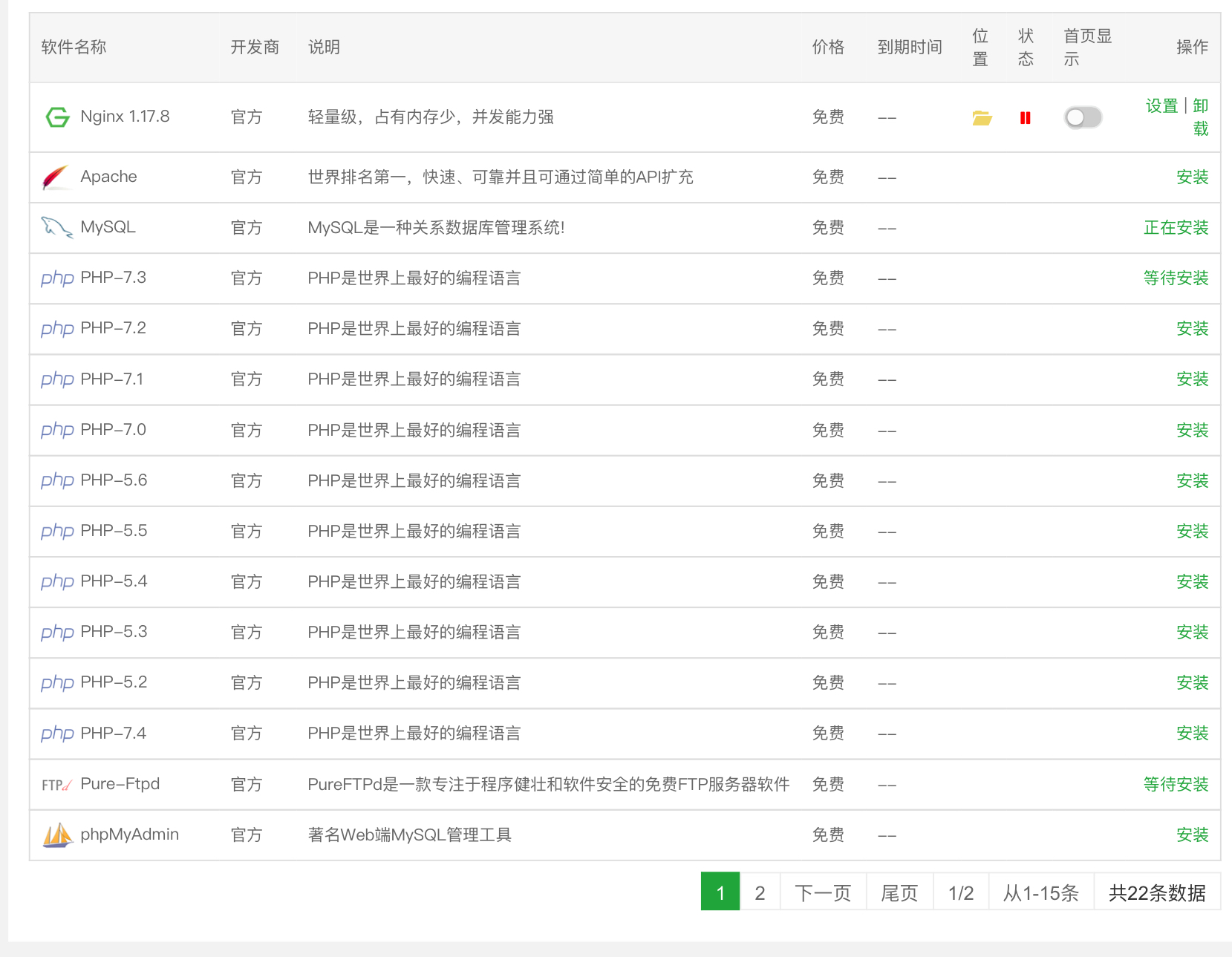Click the 状态 column header
Viewport: 1232px width, 957px height.
point(1026,48)
